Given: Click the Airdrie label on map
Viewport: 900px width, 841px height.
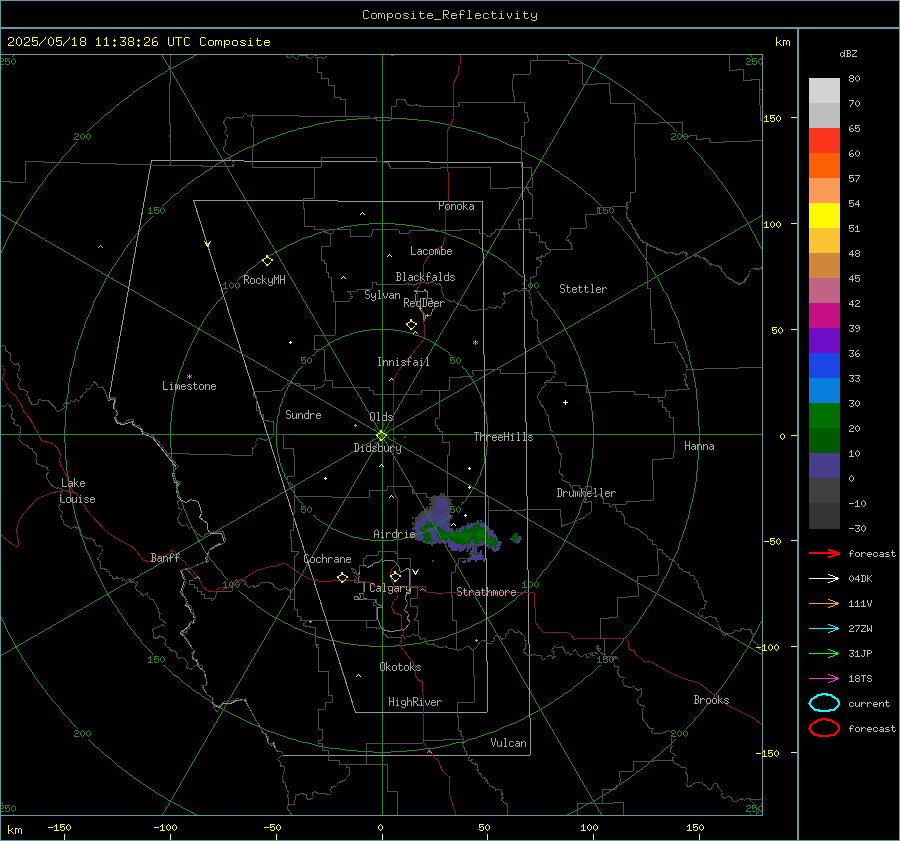Looking at the screenshot, I should [394, 534].
